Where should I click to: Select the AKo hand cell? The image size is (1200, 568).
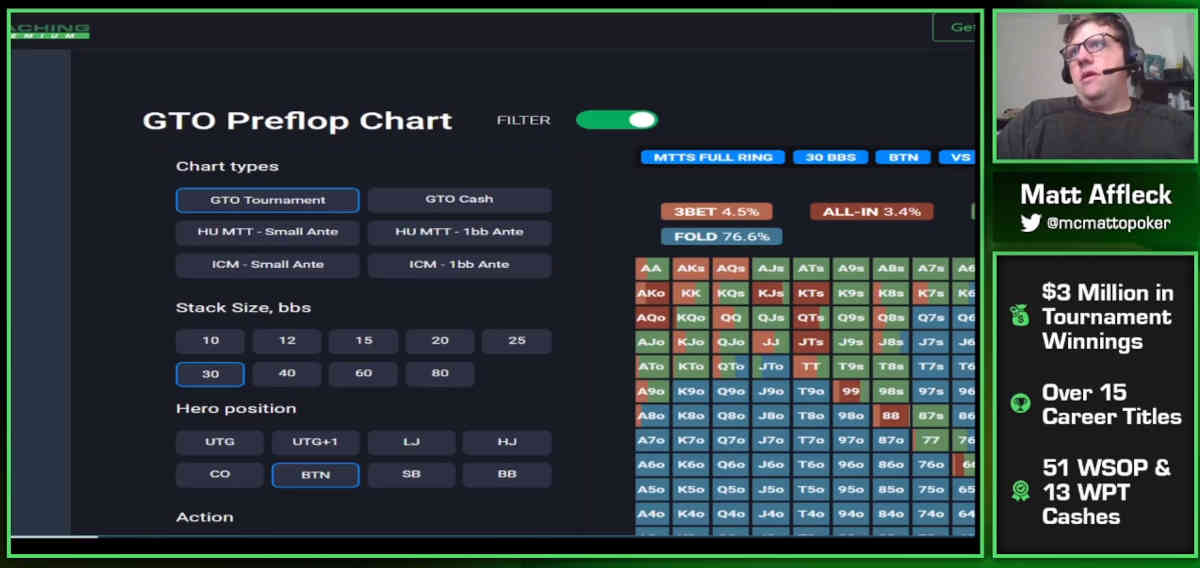coord(651,294)
